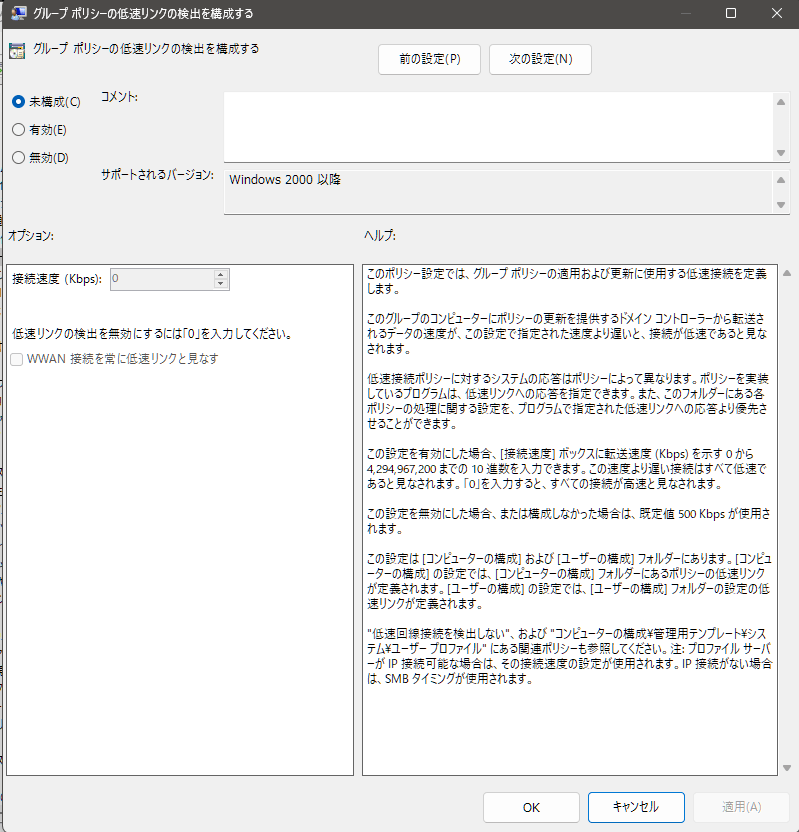
Task: Decrease 接続速度 value with down spinner arrow
Action: pos(221,284)
